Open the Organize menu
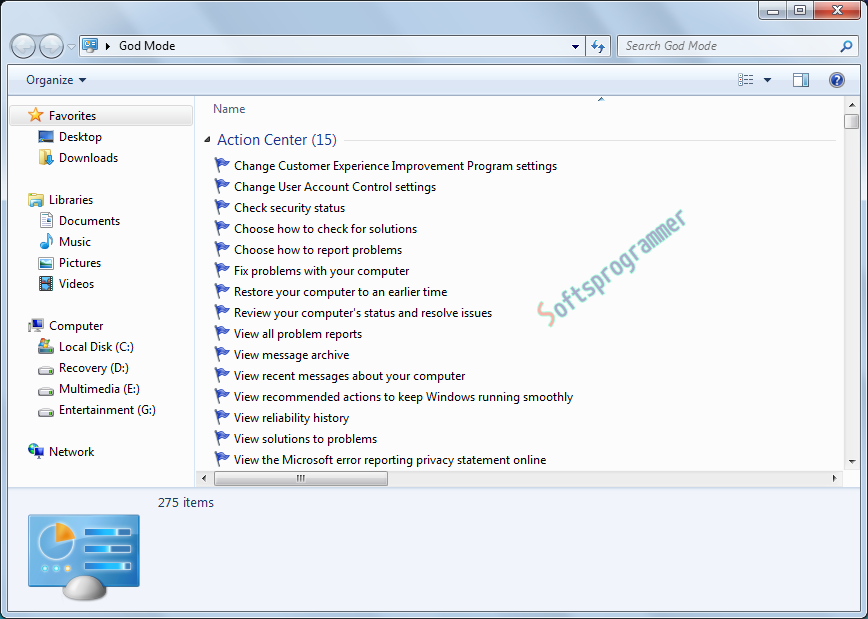Screen dimensions: 868x619 [x=48, y=79]
